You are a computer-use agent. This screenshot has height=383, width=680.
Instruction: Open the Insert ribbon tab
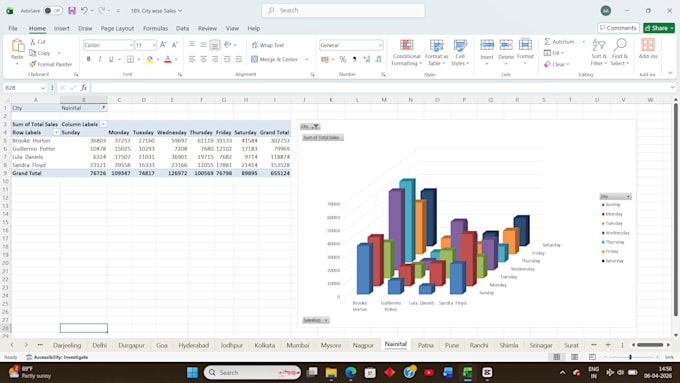point(62,28)
